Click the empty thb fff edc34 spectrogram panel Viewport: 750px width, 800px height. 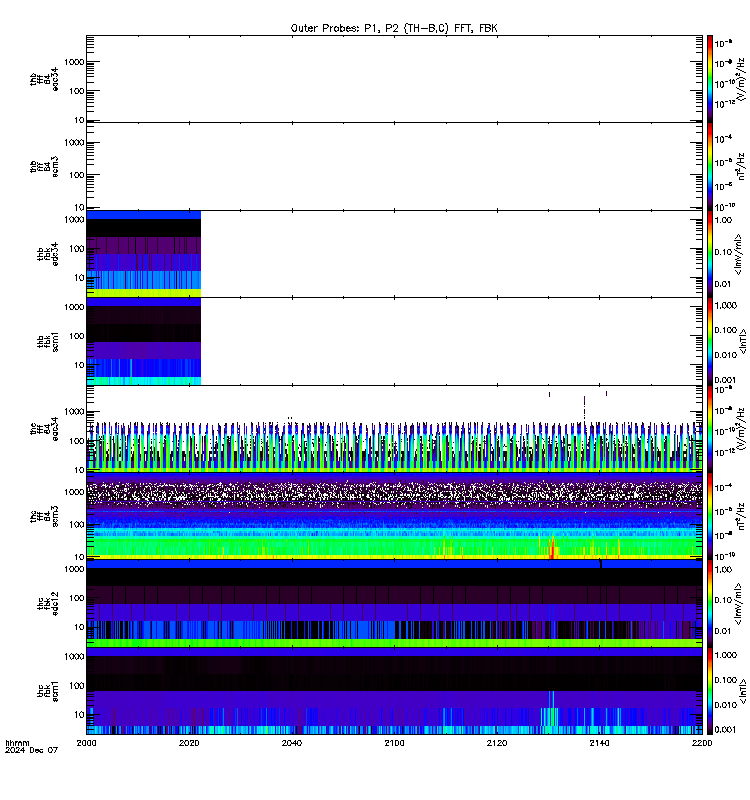[x=394, y=79]
